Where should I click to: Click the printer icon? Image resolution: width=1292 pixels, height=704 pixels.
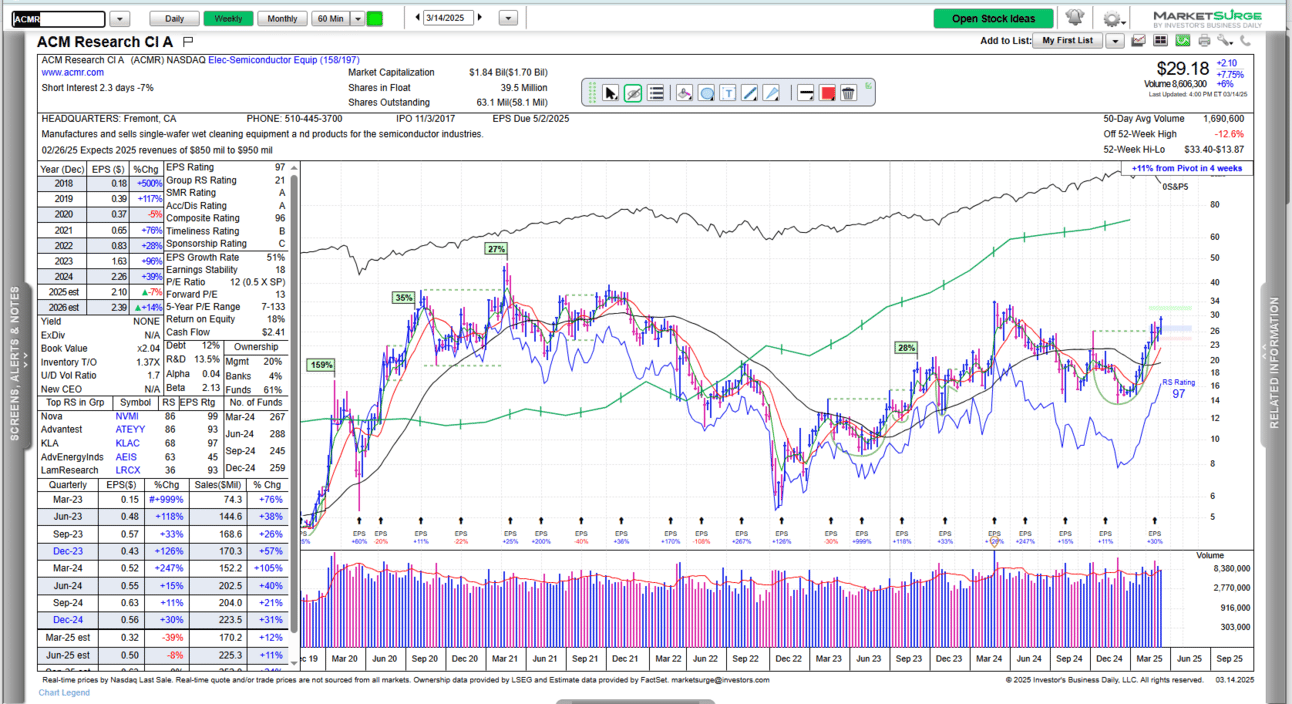pos(1204,41)
